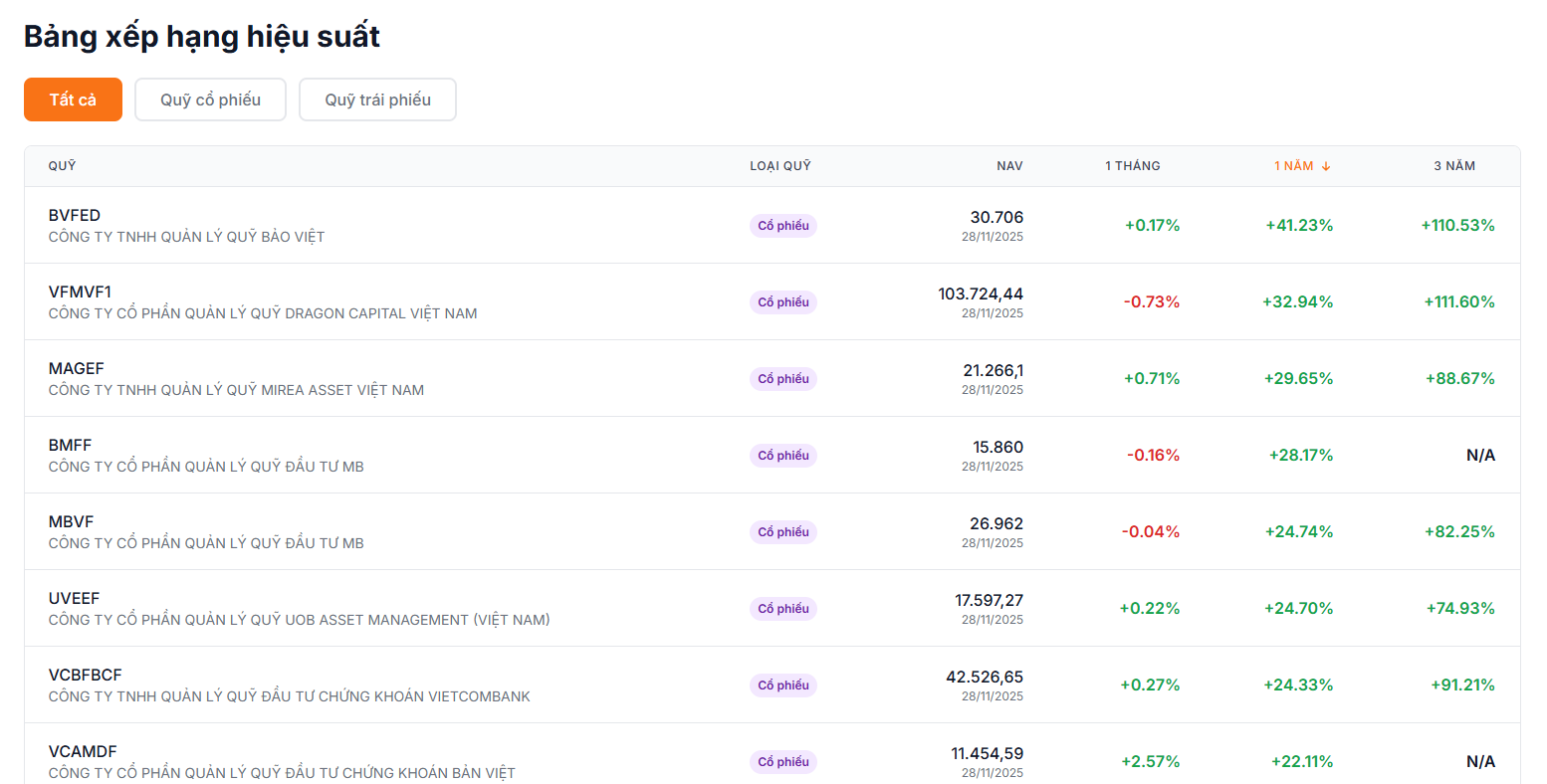Open the VCBFBCF fund page
Viewport: 1547px width, 784px height.
[85, 675]
